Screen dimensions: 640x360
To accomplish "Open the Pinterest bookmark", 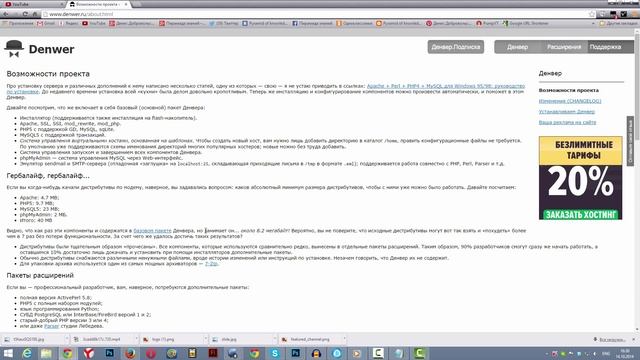I will 448,24.
